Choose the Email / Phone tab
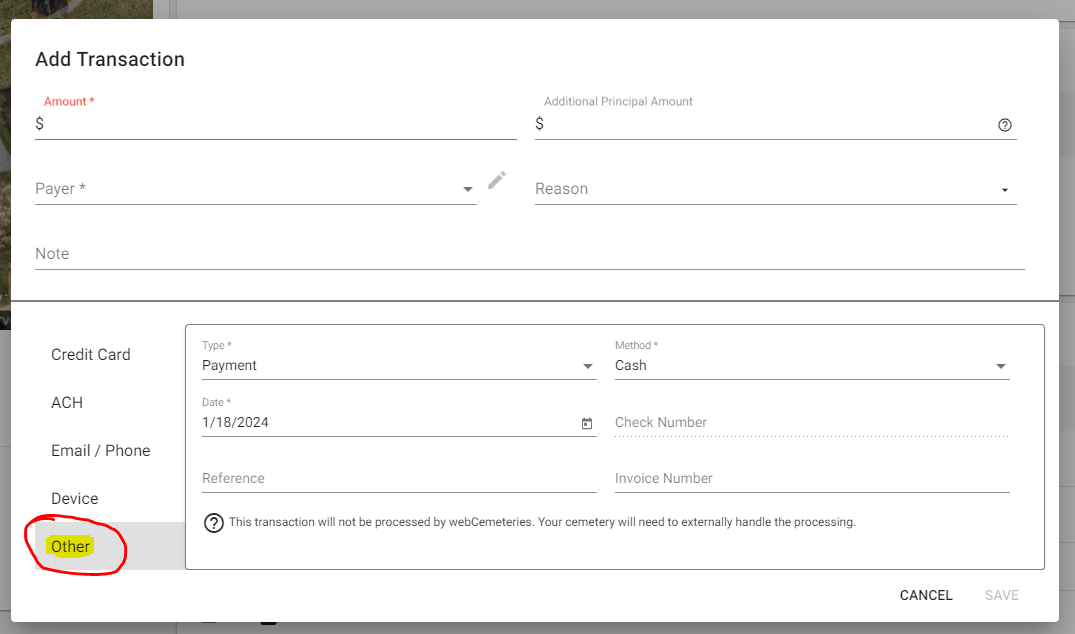This screenshot has height=634, width=1075. click(100, 451)
